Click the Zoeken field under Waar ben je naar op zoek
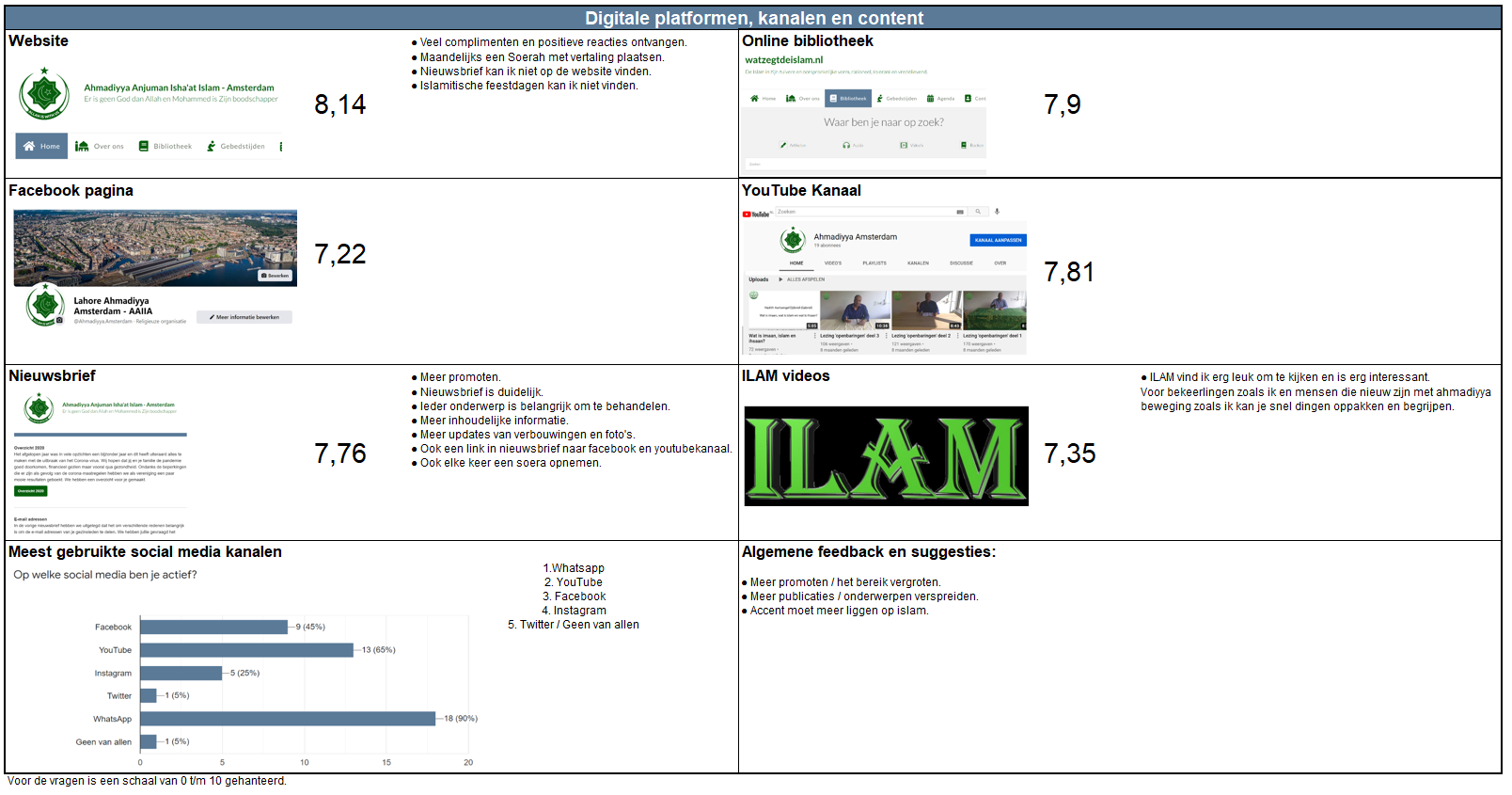The height and width of the screenshot is (795, 1512). 865,165
